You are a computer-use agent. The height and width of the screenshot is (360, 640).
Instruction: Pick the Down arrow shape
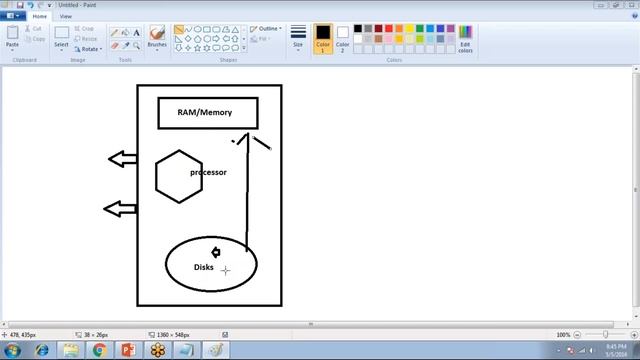(x=179, y=48)
